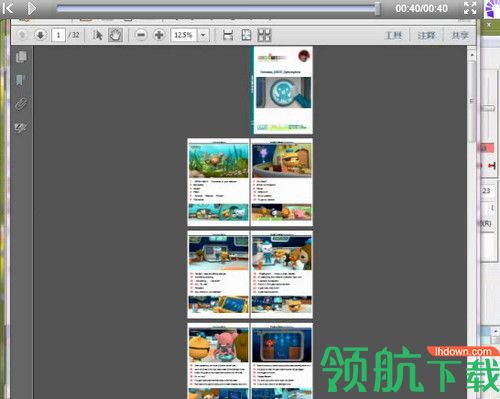Open the zoom level dropdown arrow

pos(203,35)
